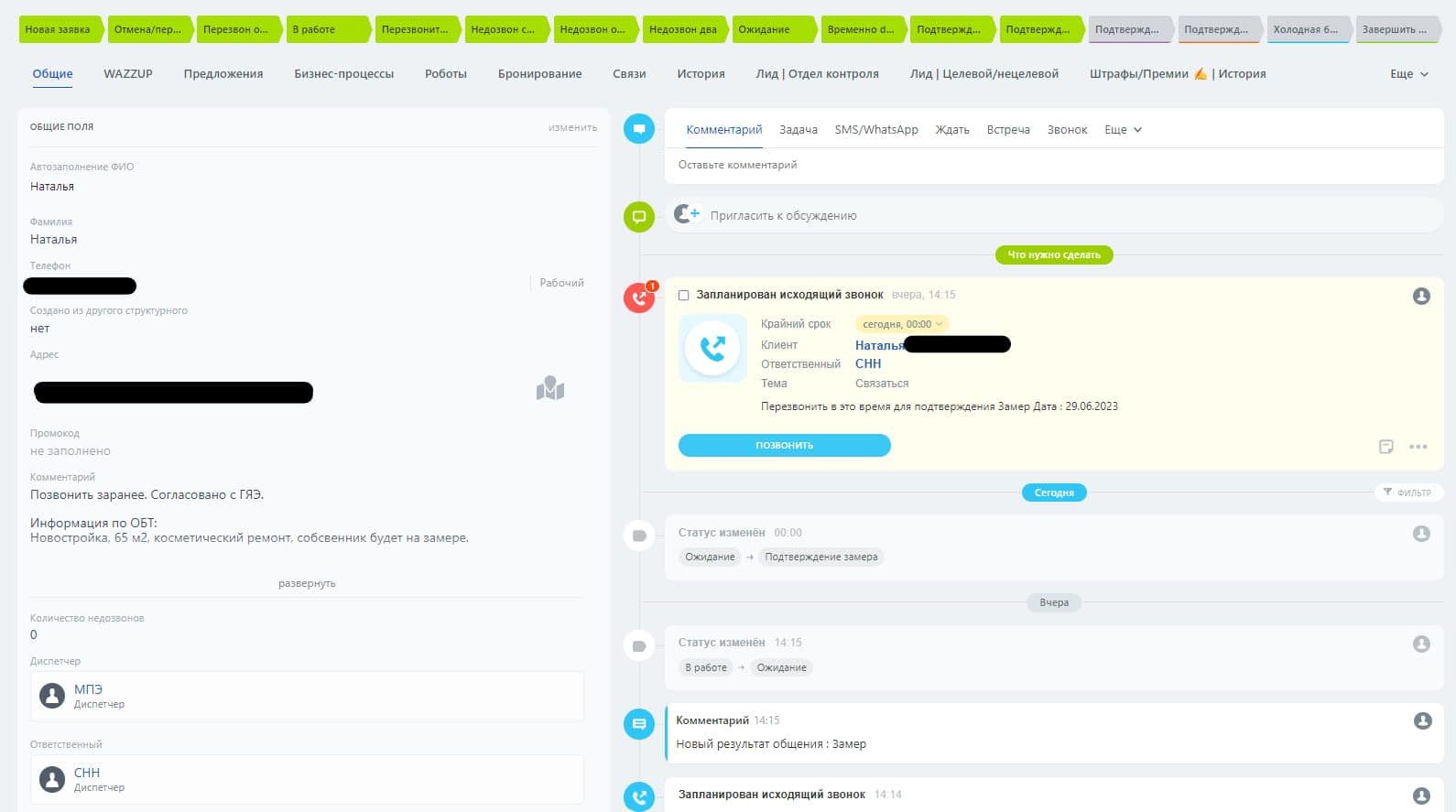Screen dimensions: 1456x812
Task: Click the blue comment bubble timeline icon
Action: (x=639, y=128)
